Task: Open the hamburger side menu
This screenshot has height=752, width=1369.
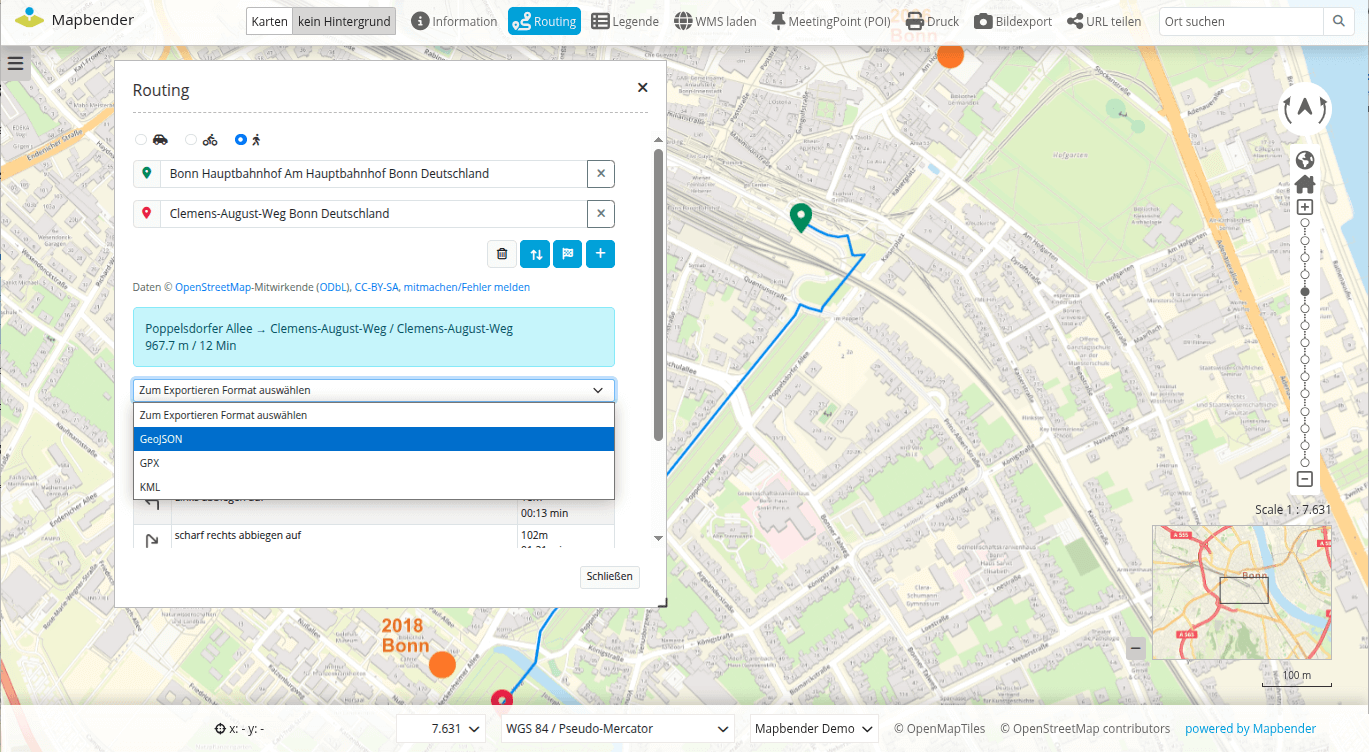Action: pyautogui.click(x=15, y=65)
